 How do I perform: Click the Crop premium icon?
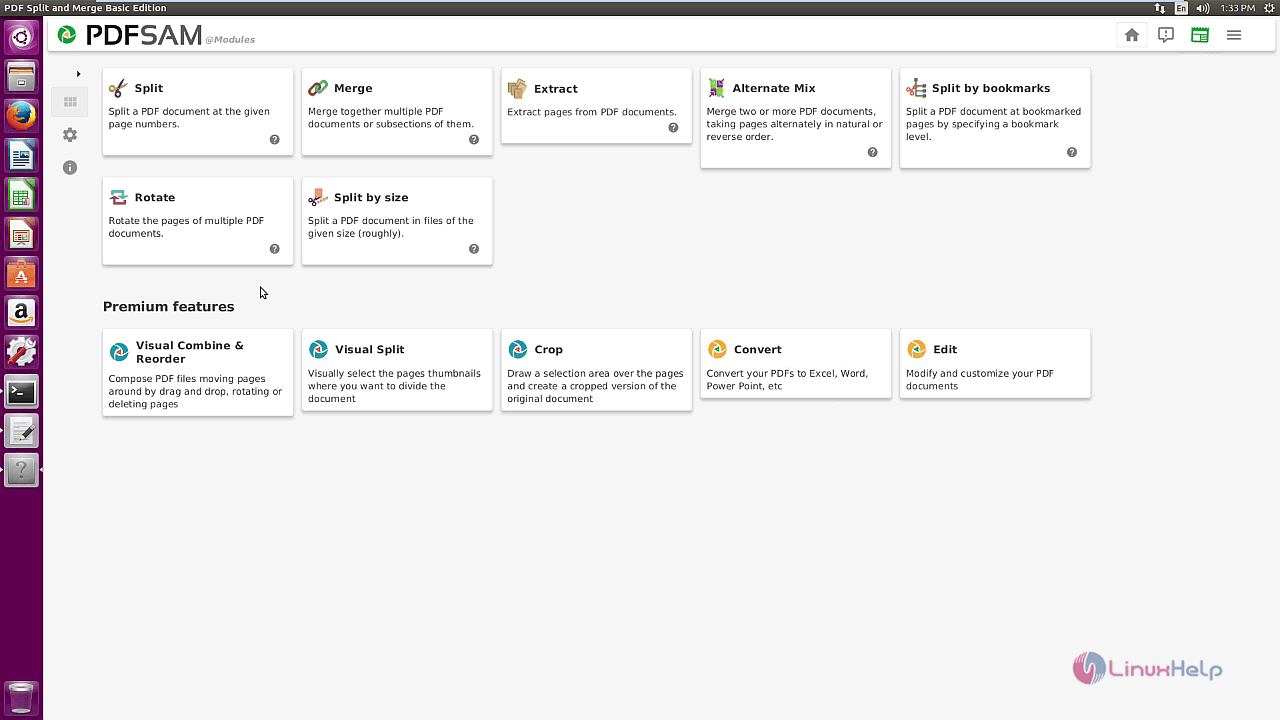517,349
